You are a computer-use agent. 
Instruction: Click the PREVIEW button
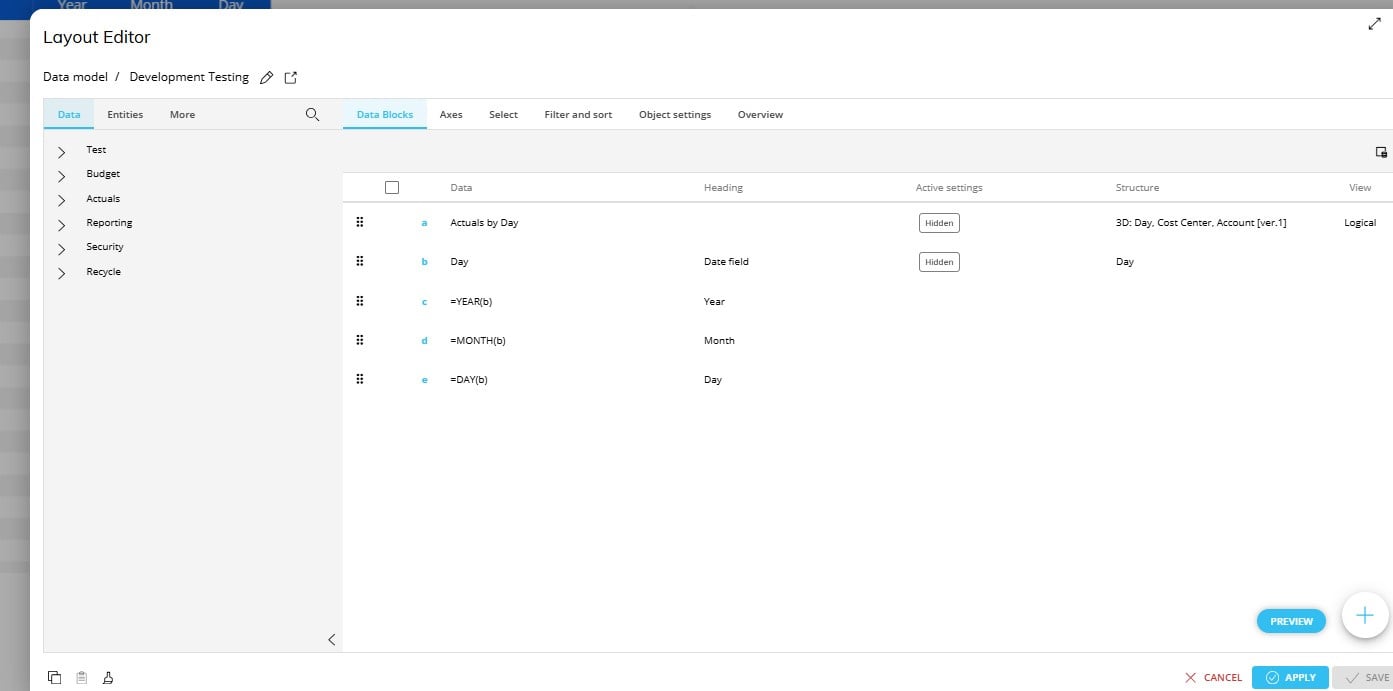[1291, 621]
